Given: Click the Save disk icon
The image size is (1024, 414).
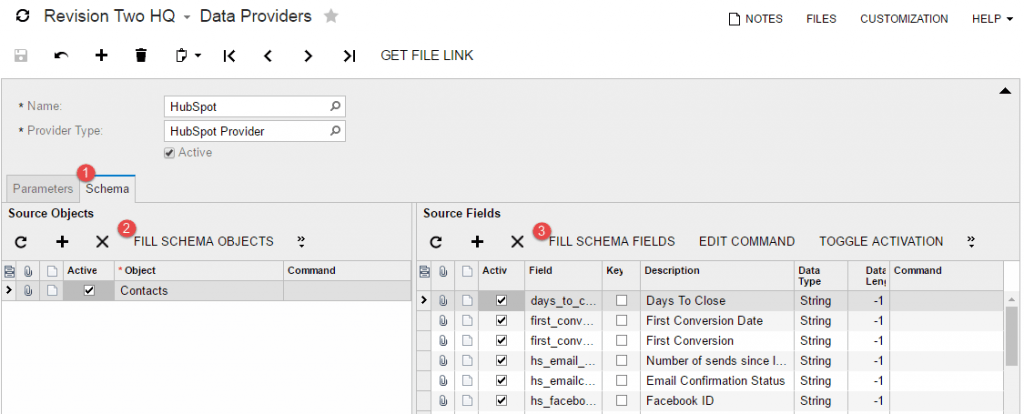Looking at the screenshot, I should pyautogui.click(x=21, y=56).
